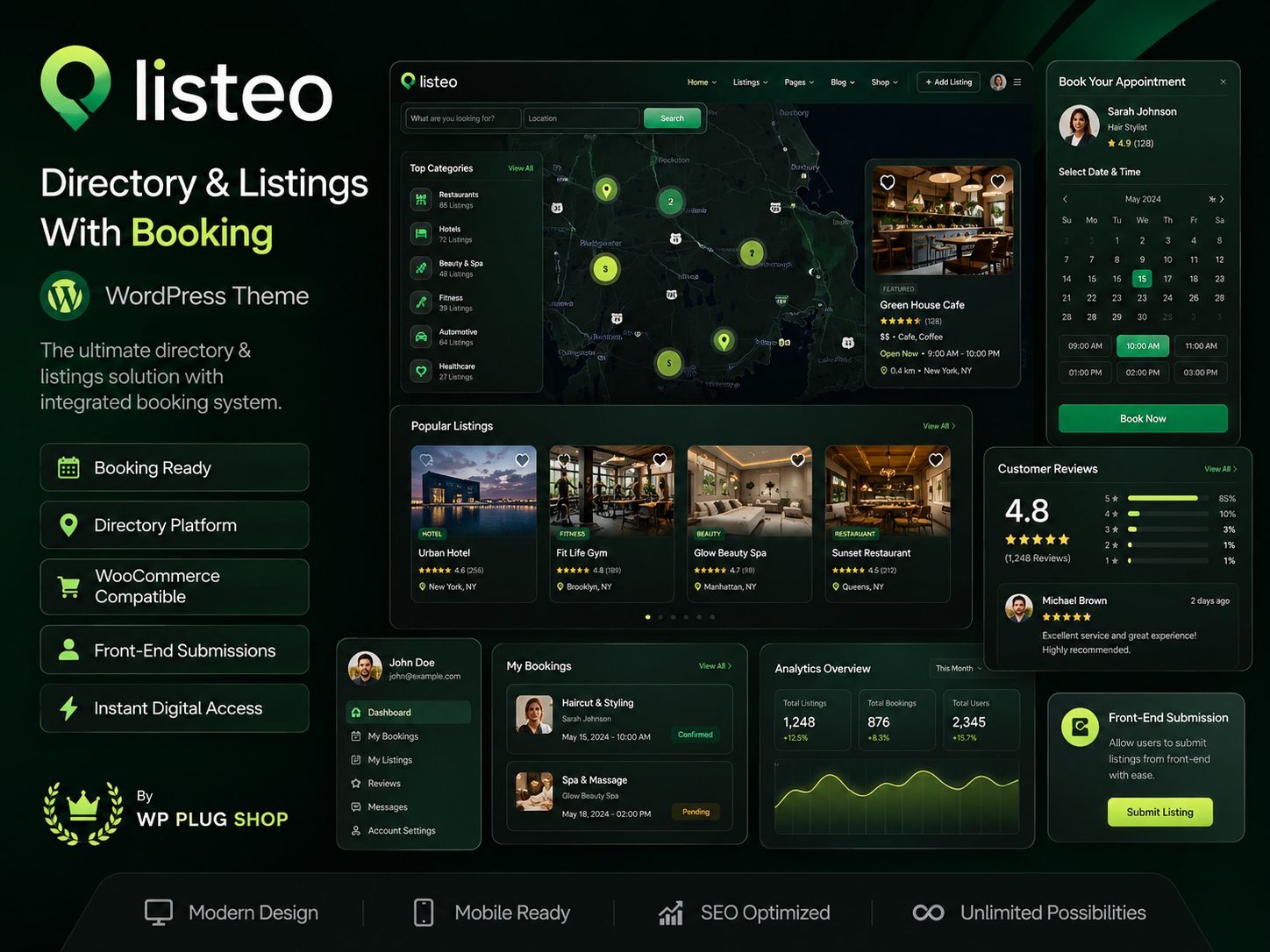Click the 4-star rating progress bar
The image size is (1270, 952).
(1169, 514)
